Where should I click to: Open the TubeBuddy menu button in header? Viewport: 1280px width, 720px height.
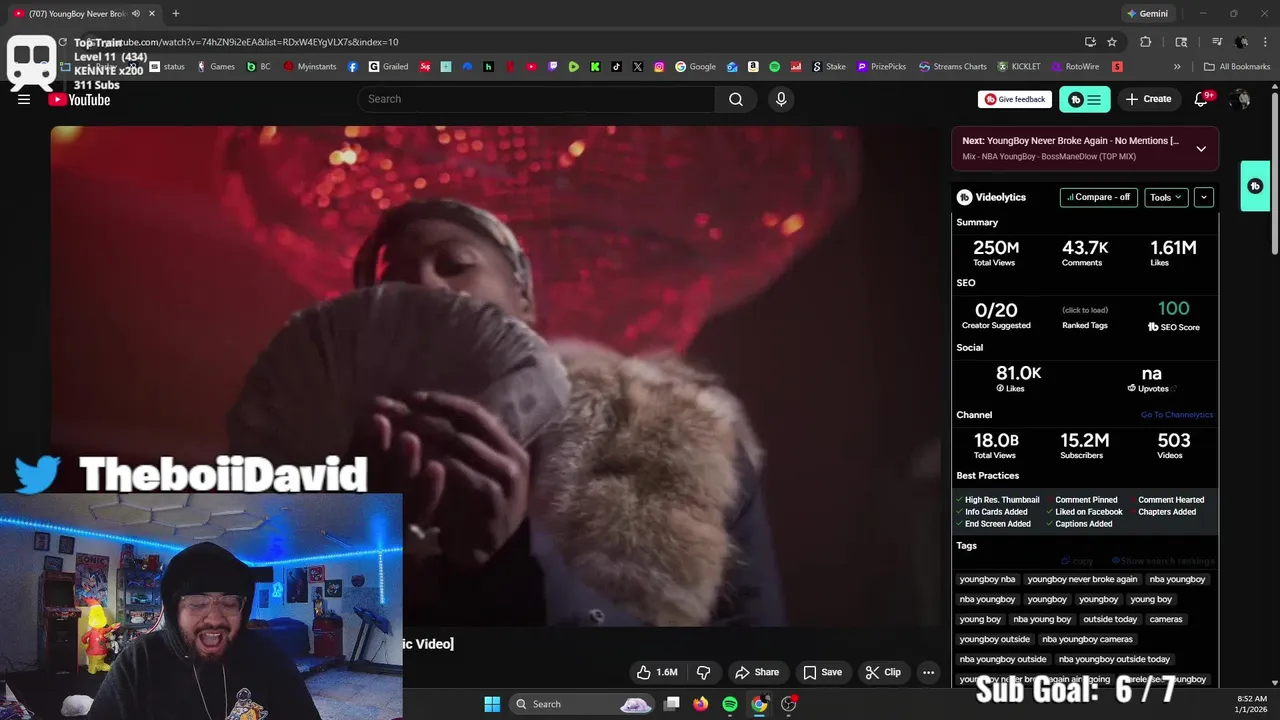(x=1084, y=99)
